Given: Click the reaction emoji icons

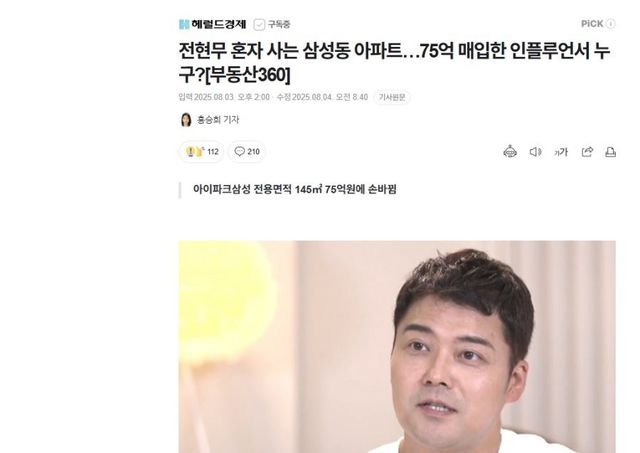Looking at the screenshot, I should point(195,151).
